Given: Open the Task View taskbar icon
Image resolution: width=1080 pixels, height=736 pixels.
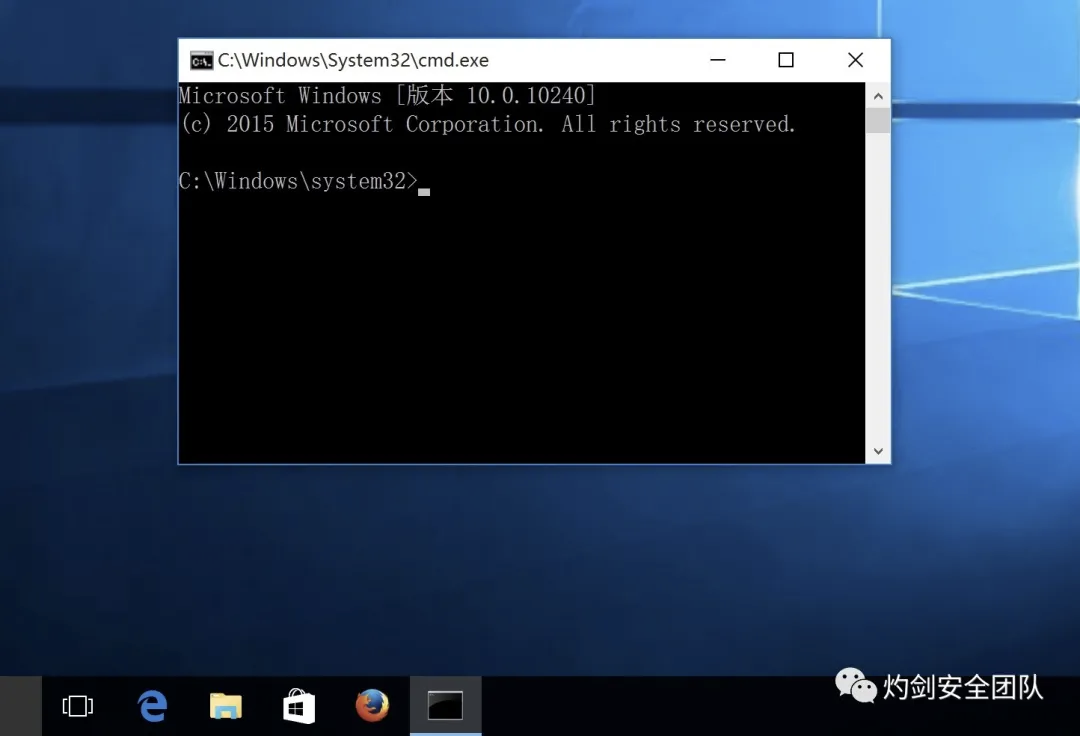Looking at the screenshot, I should pos(77,706).
